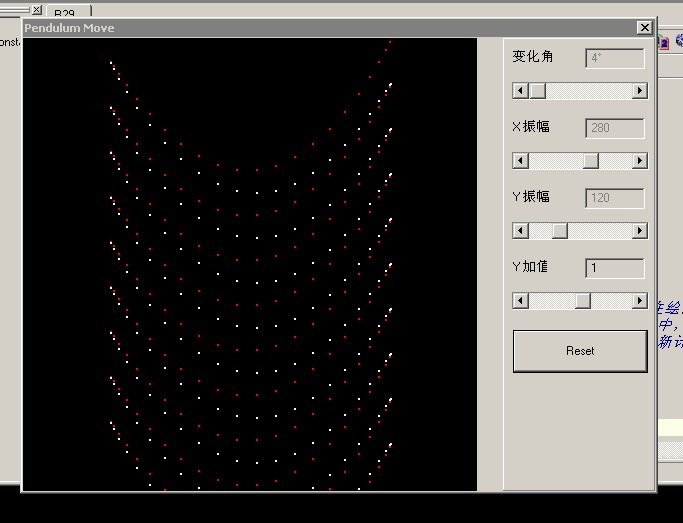The image size is (683, 523).
Task: Click left arrow of Y振幅 scrollbar
Action: [x=520, y=230]
